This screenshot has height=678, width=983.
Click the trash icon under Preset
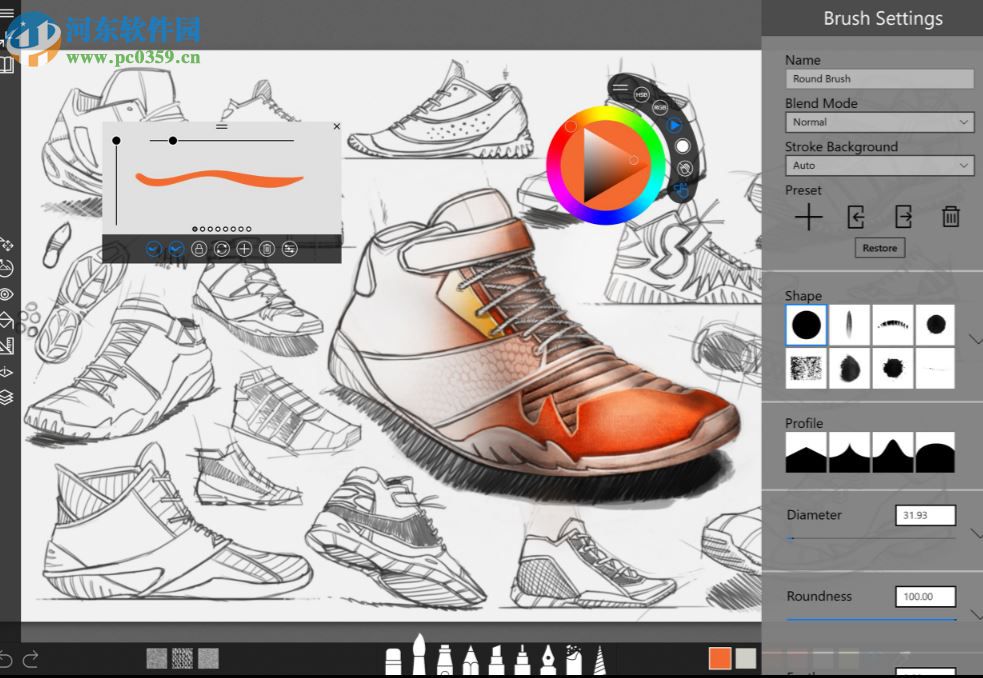coord(950,216)
